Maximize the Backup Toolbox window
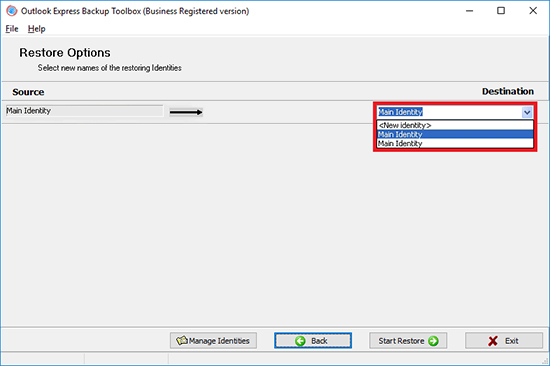 point(501,11)
